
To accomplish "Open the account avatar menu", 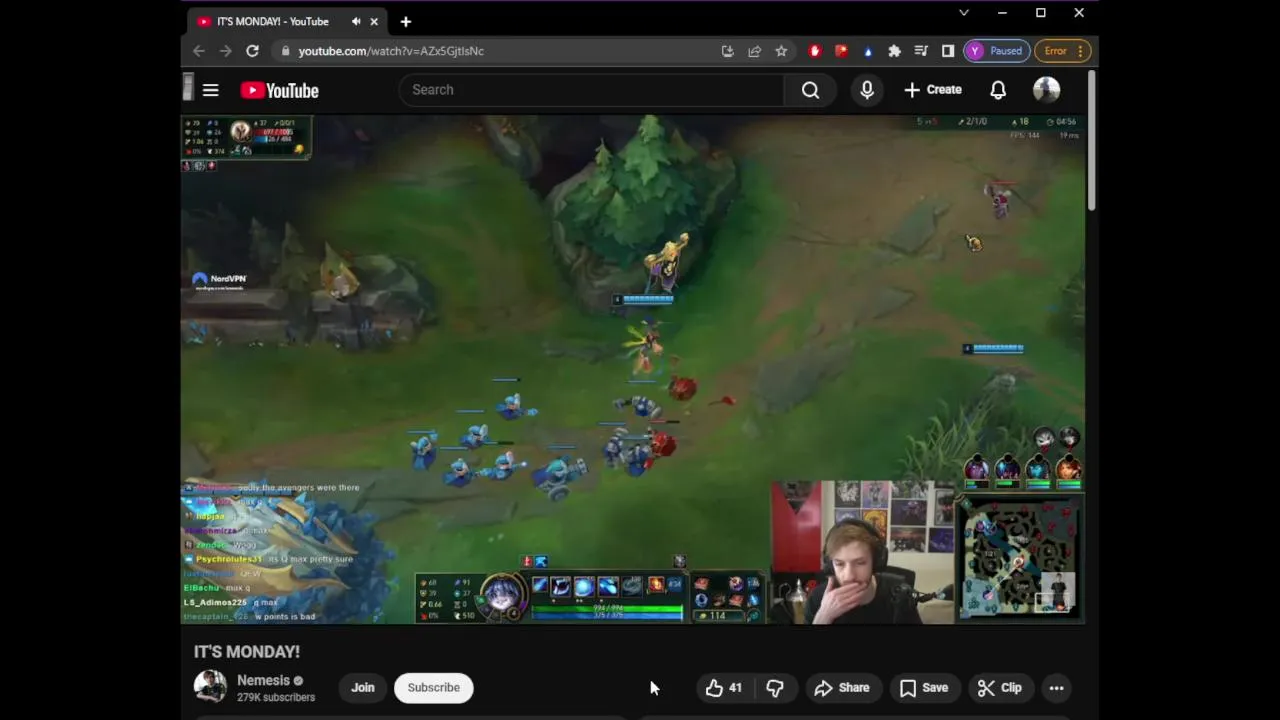I will [x=1046, y=90].
